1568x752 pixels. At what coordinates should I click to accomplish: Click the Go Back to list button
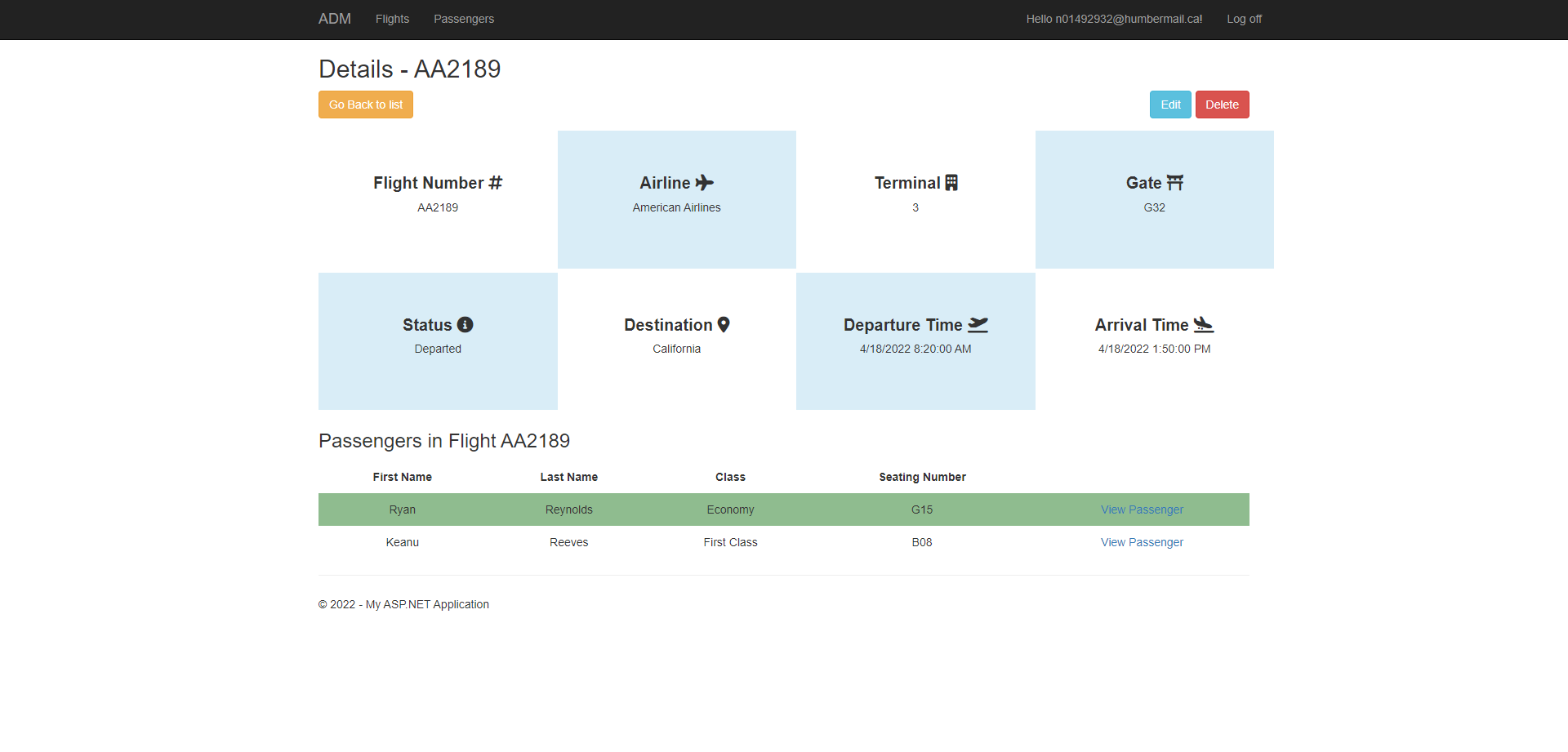tap(366, 105)
